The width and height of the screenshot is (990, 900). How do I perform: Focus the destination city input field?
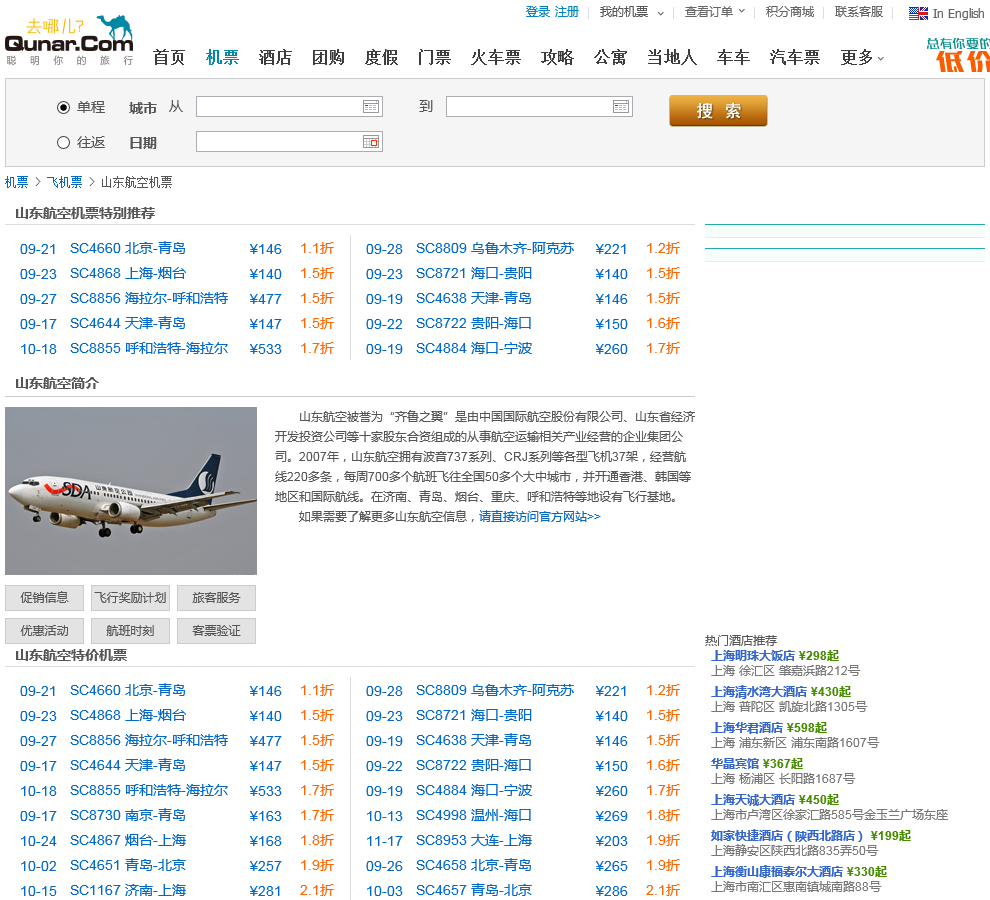click(x=539, y=107)
